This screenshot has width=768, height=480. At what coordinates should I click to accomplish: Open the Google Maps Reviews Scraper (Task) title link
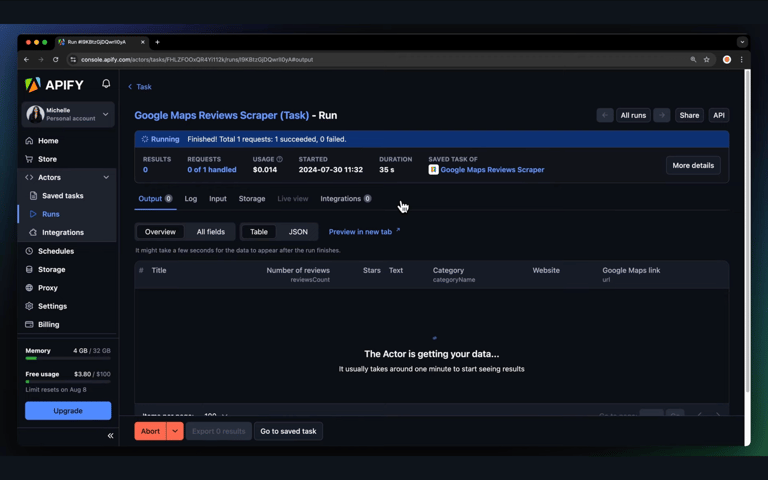point(221,116)
